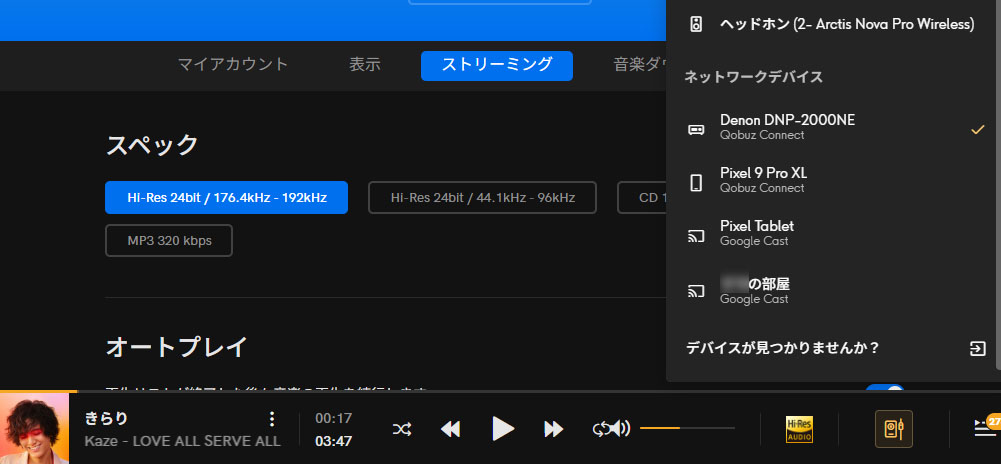
Task: Open Kaze - LOVE ALL SERVE ALL album link
Action: tap(182, 441)
